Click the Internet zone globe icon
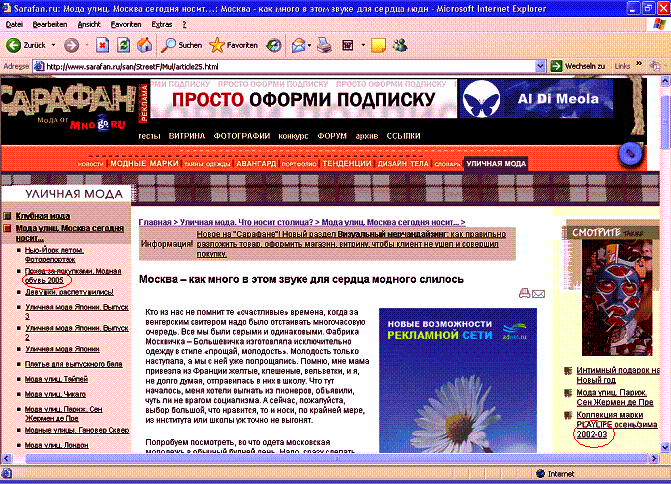Viewport: 671px width, 484px height. point(540,473)
